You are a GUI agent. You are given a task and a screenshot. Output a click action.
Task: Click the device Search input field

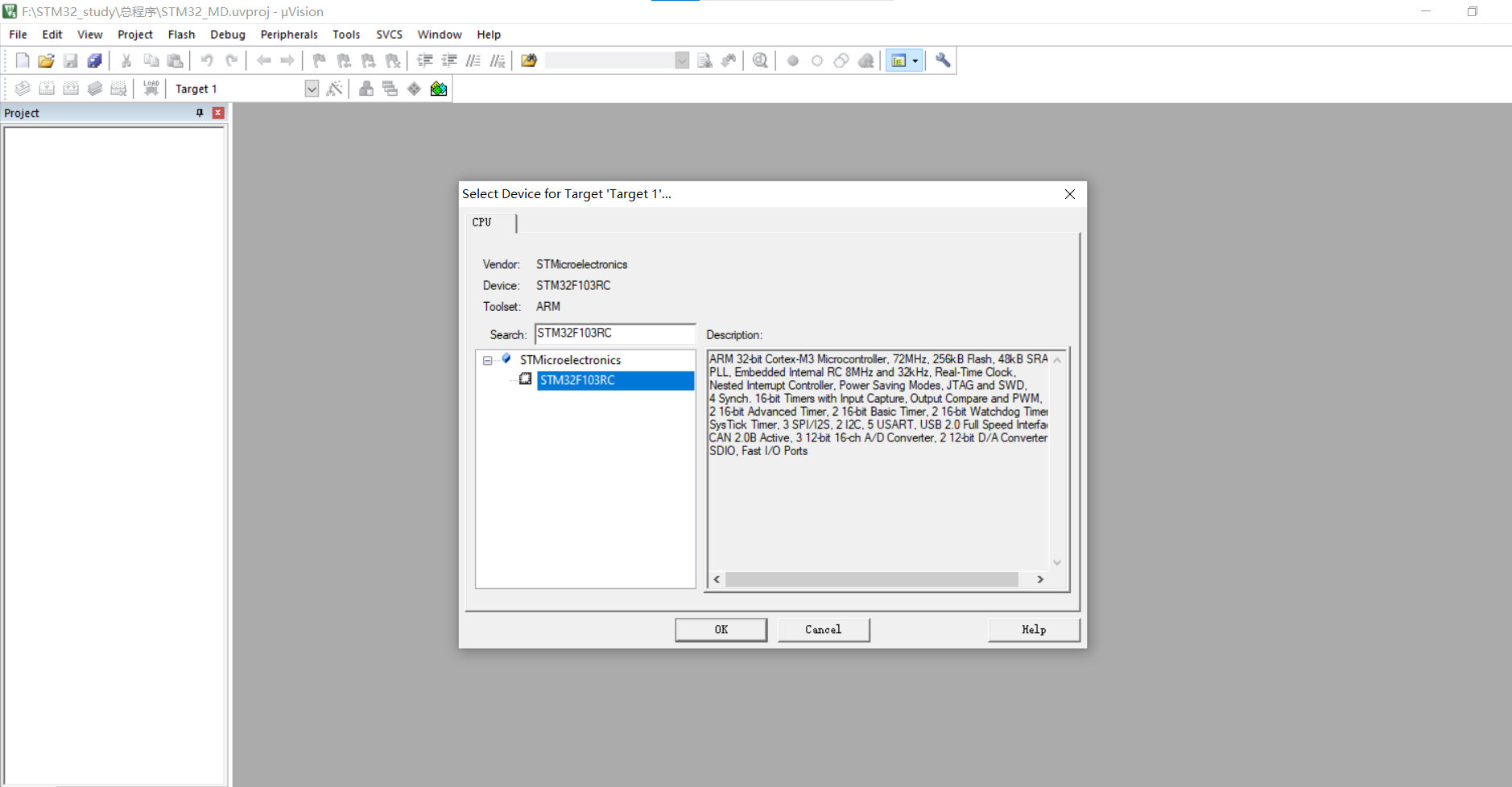point(615,333)
